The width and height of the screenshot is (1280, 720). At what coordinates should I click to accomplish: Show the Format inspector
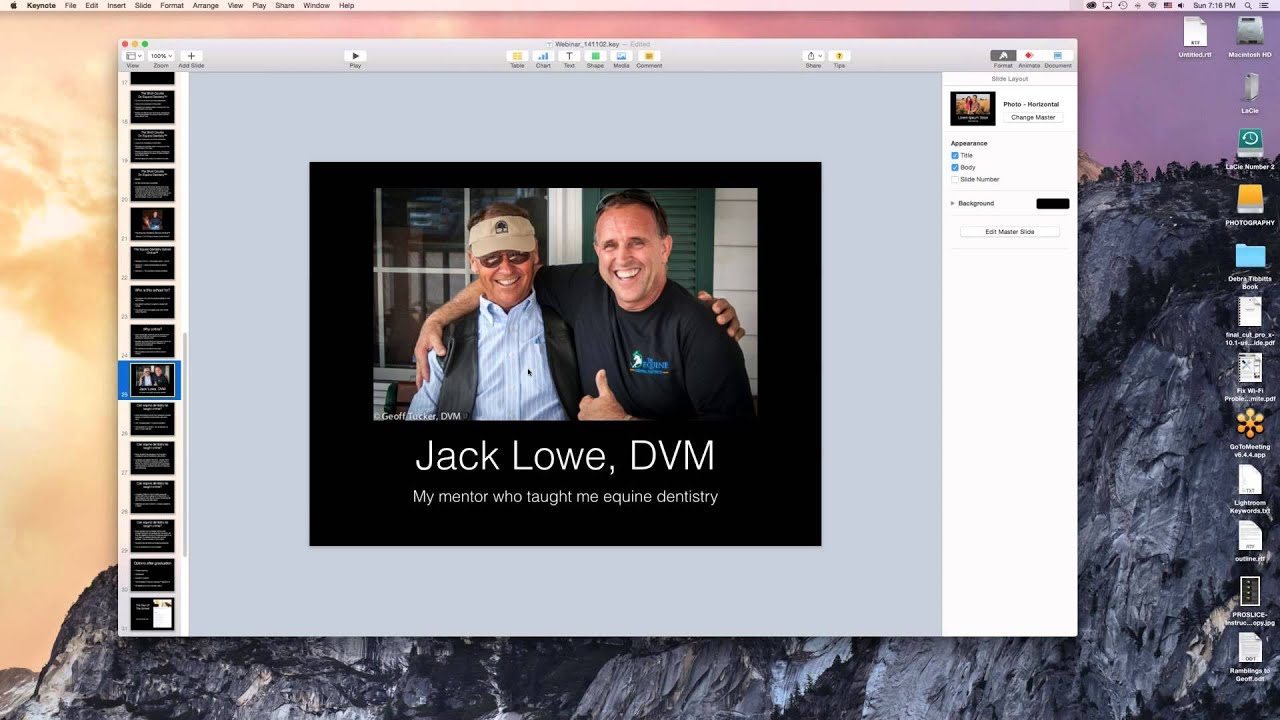pyautogui.click(x=1003, y=56)
